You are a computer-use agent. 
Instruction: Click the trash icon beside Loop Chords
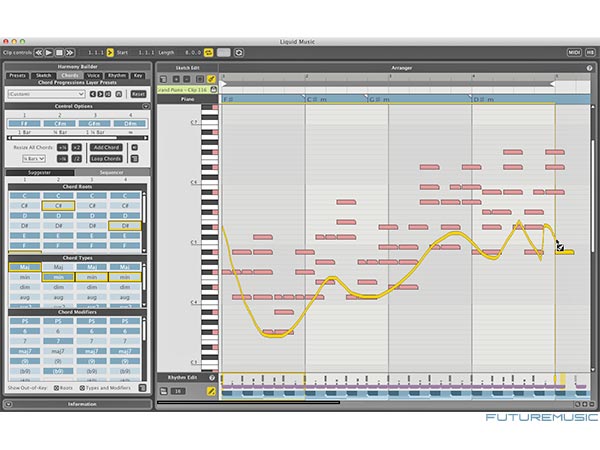[135, 159]
